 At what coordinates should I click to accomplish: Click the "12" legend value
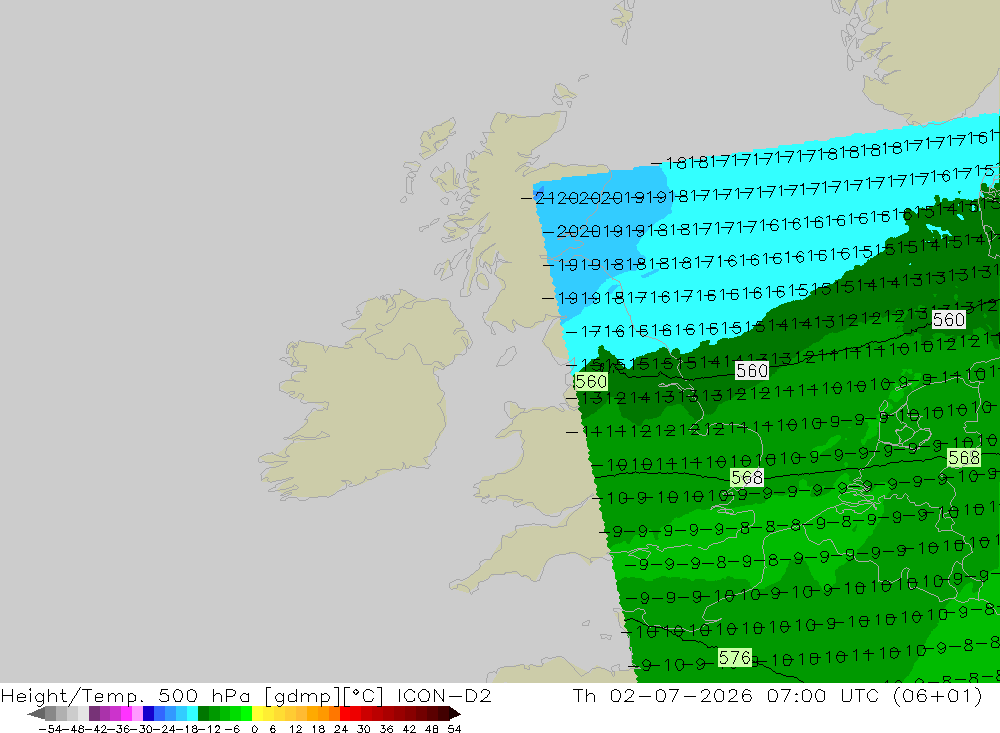pos(296,729)
